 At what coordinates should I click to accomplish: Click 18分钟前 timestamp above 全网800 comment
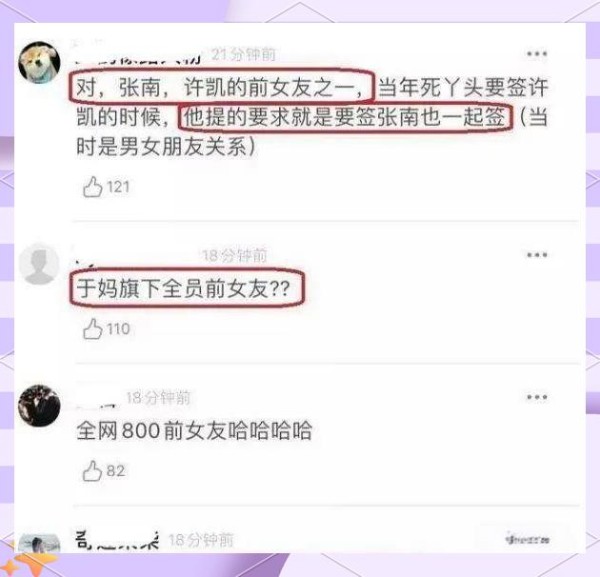coord(158,398)
